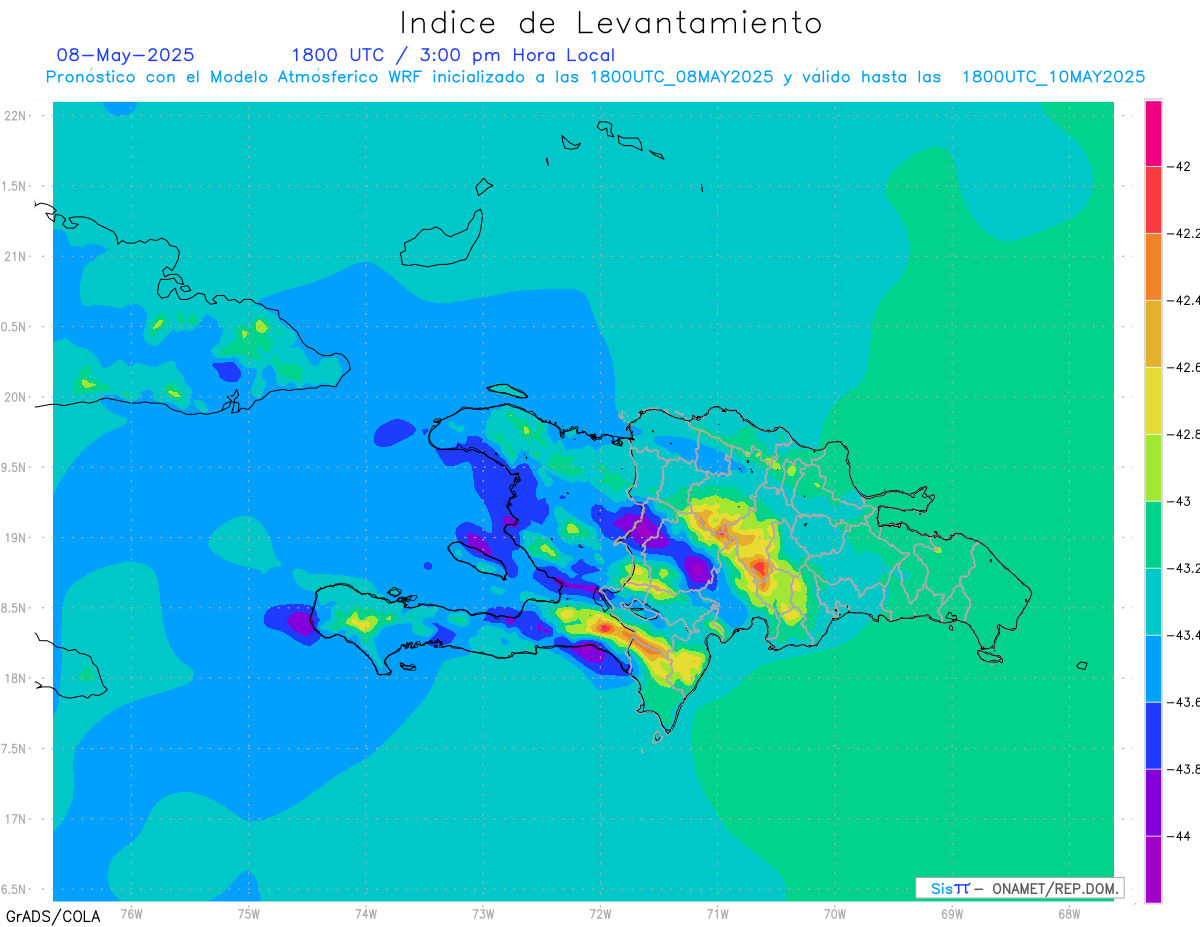
Task: Click the light blue swatch between -43.4 and -43.6
Action: pos(1153,668)
